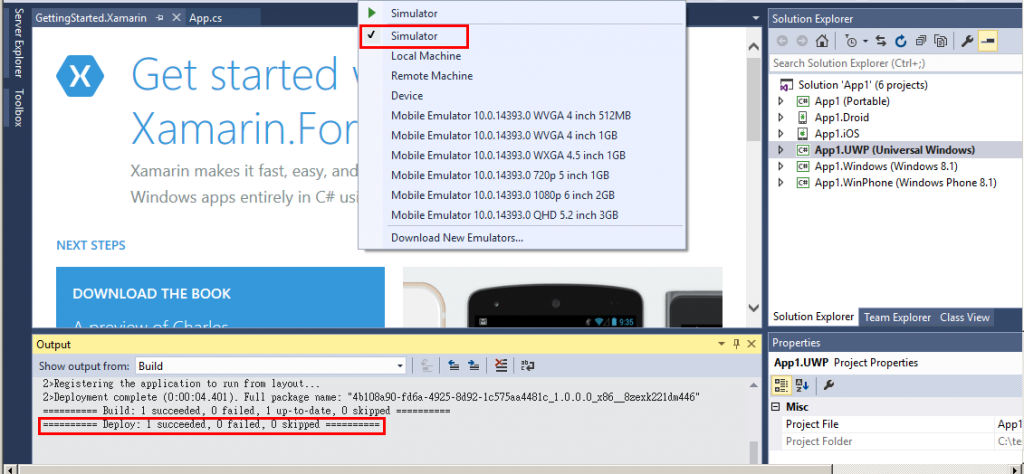
Task: Open the Output window position dropdown arrow
Action: [x=722, y=344]
